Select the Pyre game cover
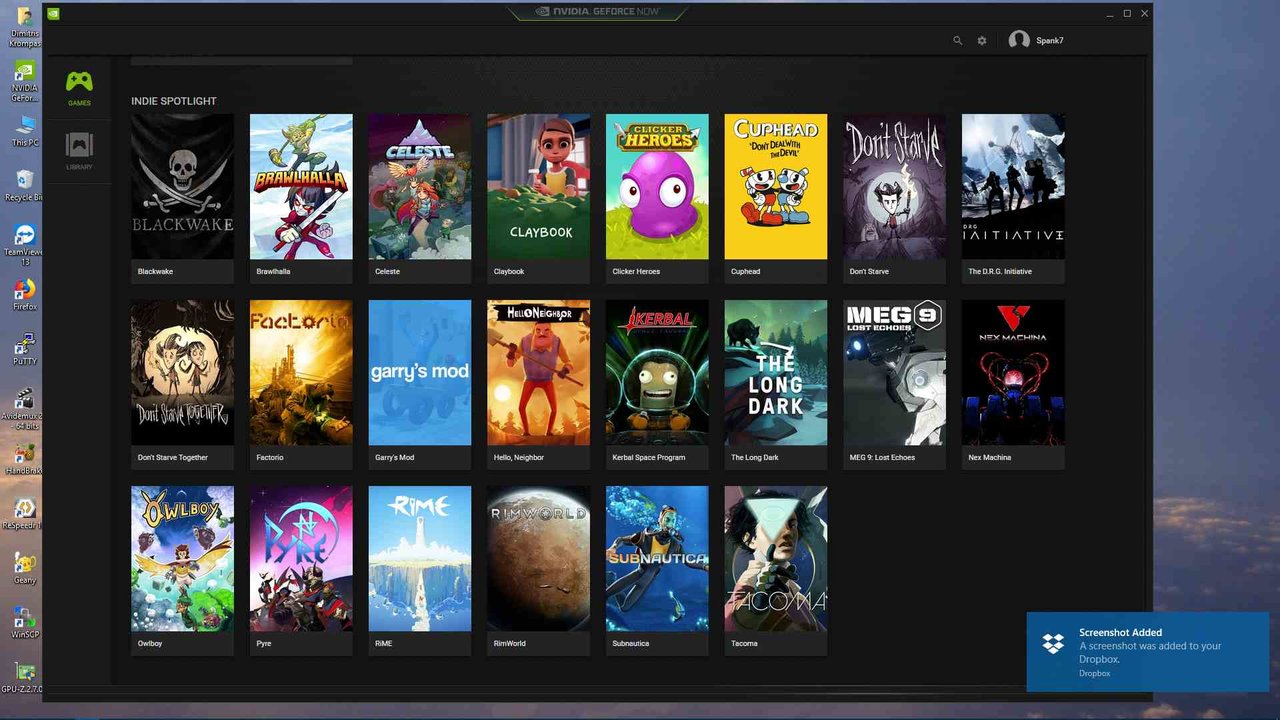Image resolution: width=1280 pixels, height=720 pixels. click(x=301, y=559)
